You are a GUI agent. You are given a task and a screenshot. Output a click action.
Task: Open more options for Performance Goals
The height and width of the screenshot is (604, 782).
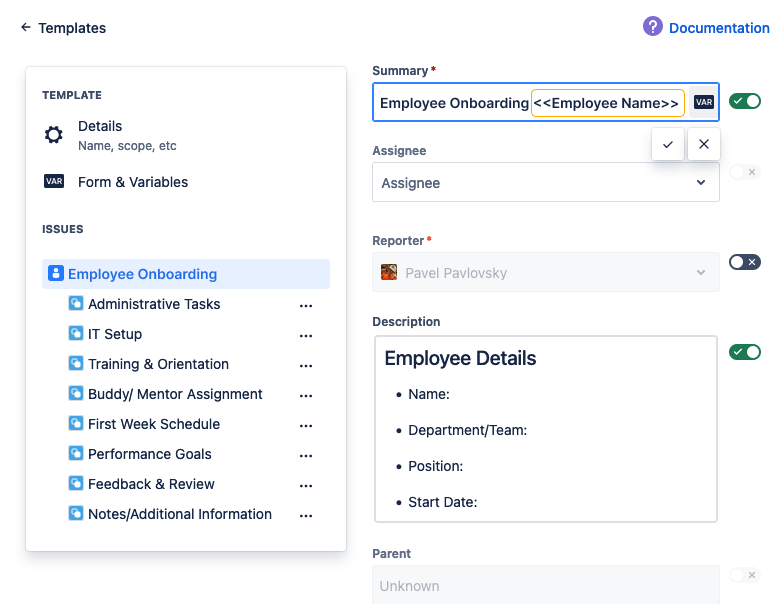tap(306, 455)
